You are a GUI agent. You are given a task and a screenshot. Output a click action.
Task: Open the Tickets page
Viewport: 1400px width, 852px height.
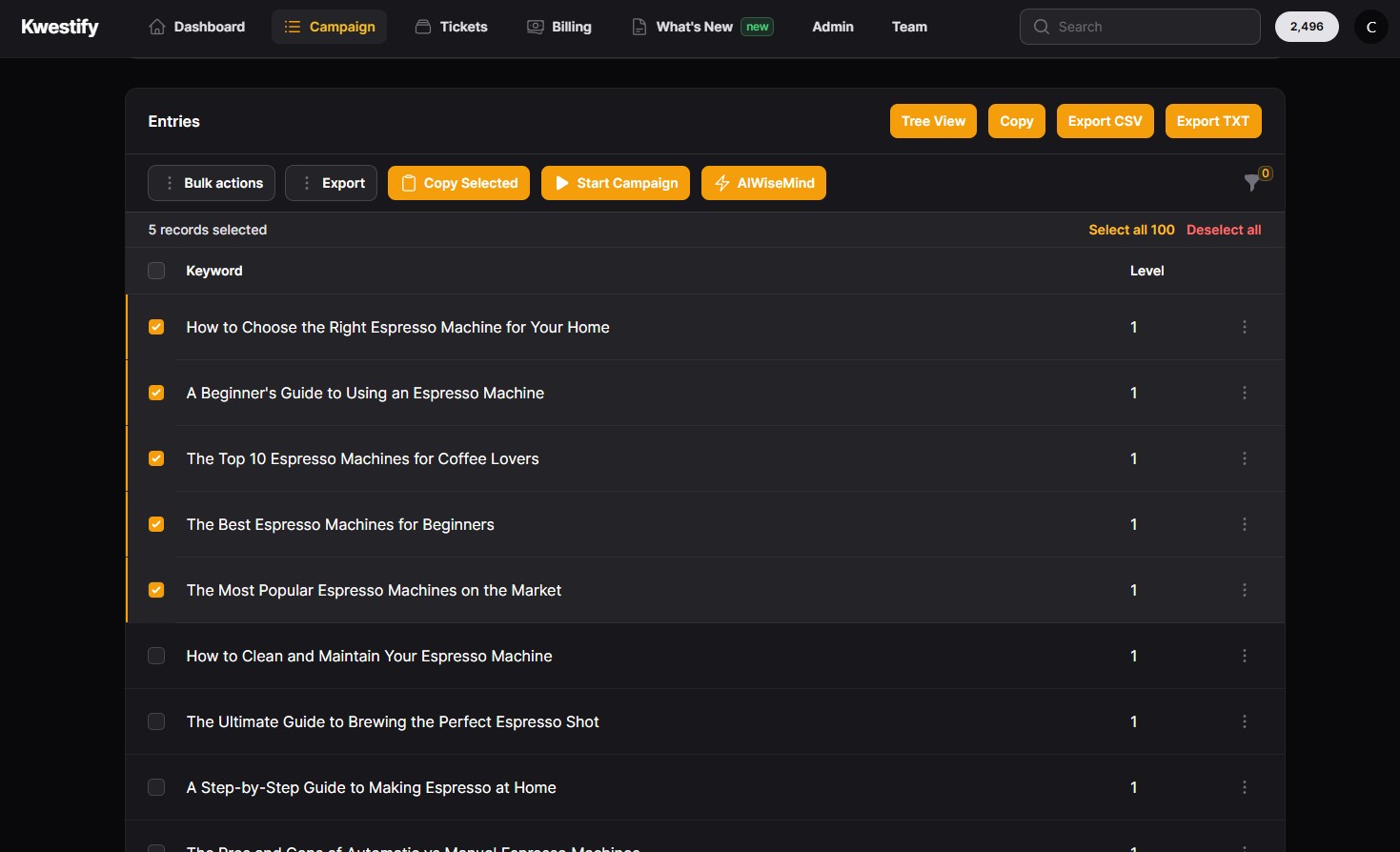452,27
